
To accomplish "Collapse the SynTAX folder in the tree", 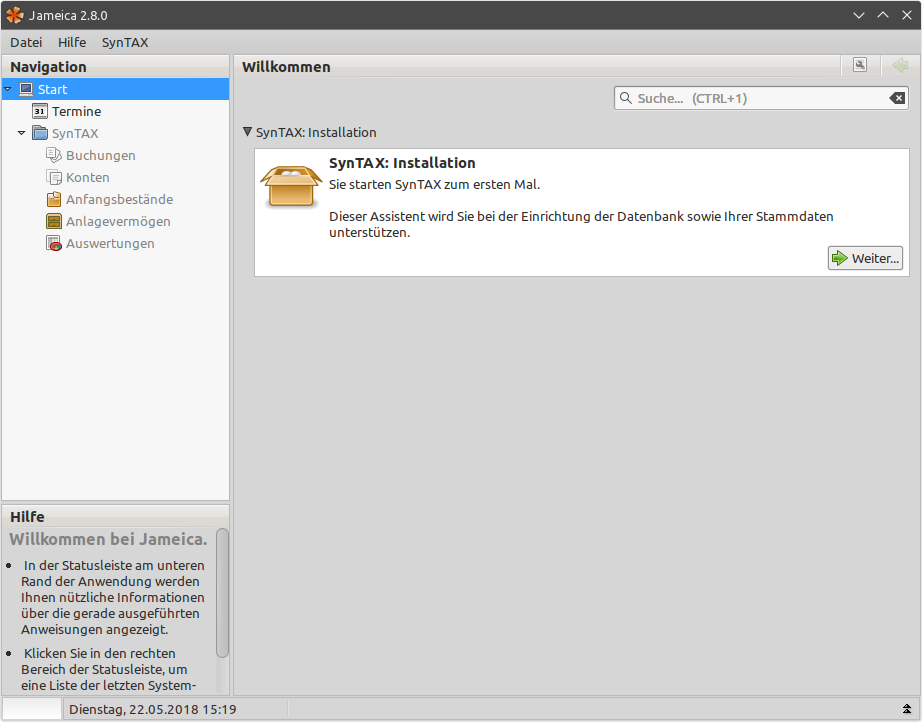I will click(22, 133).
